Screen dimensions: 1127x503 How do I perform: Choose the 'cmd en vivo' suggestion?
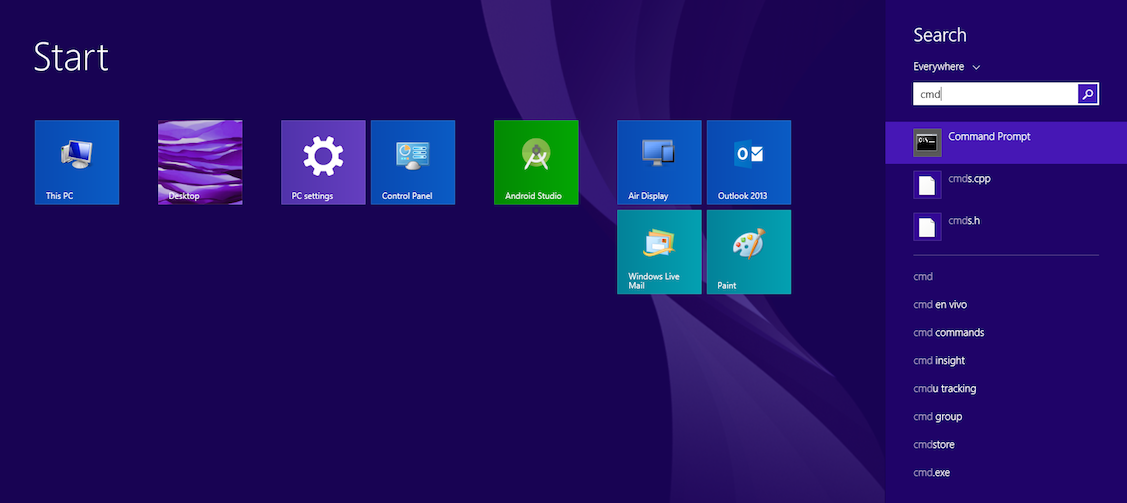[x=940, y=304]
